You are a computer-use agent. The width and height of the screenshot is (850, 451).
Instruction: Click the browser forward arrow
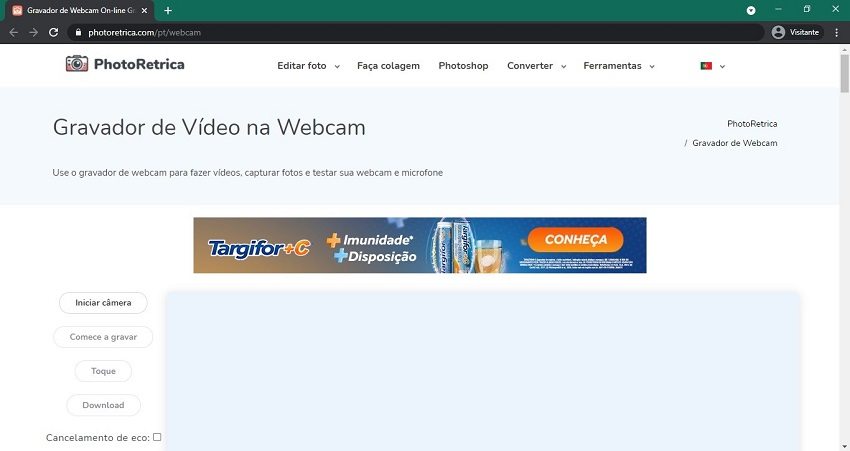(34, 33)
